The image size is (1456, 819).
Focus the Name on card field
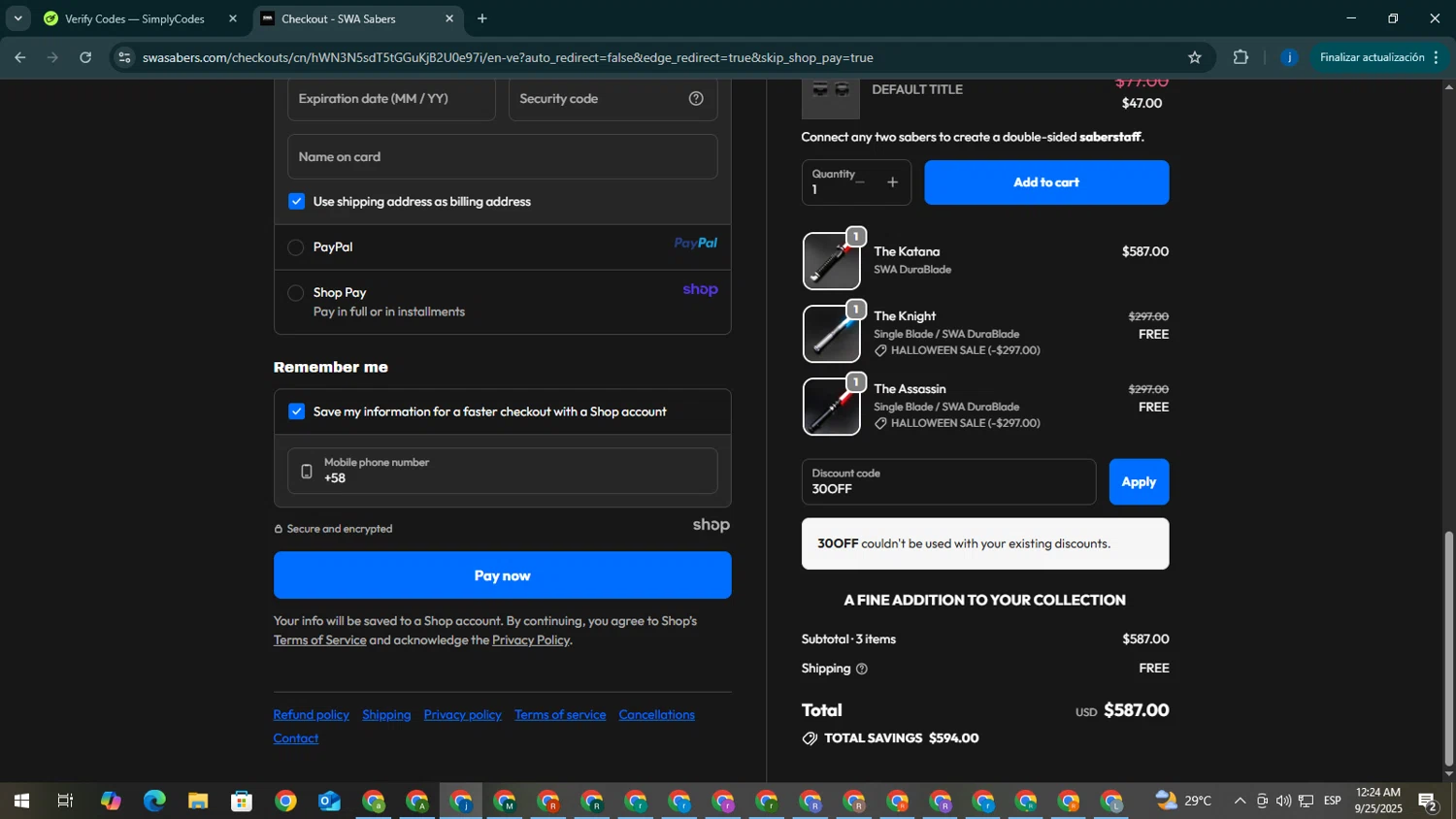tap(502, 156)
